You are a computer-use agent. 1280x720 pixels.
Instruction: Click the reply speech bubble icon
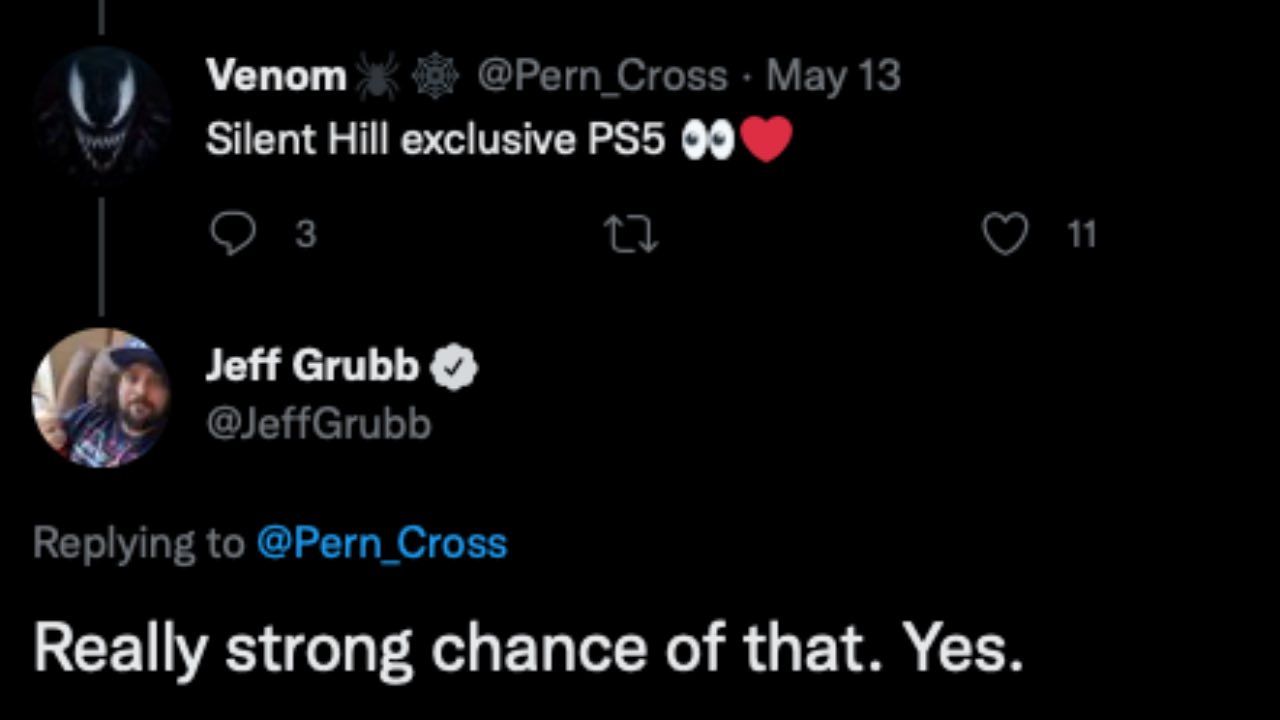click(232, 235)
